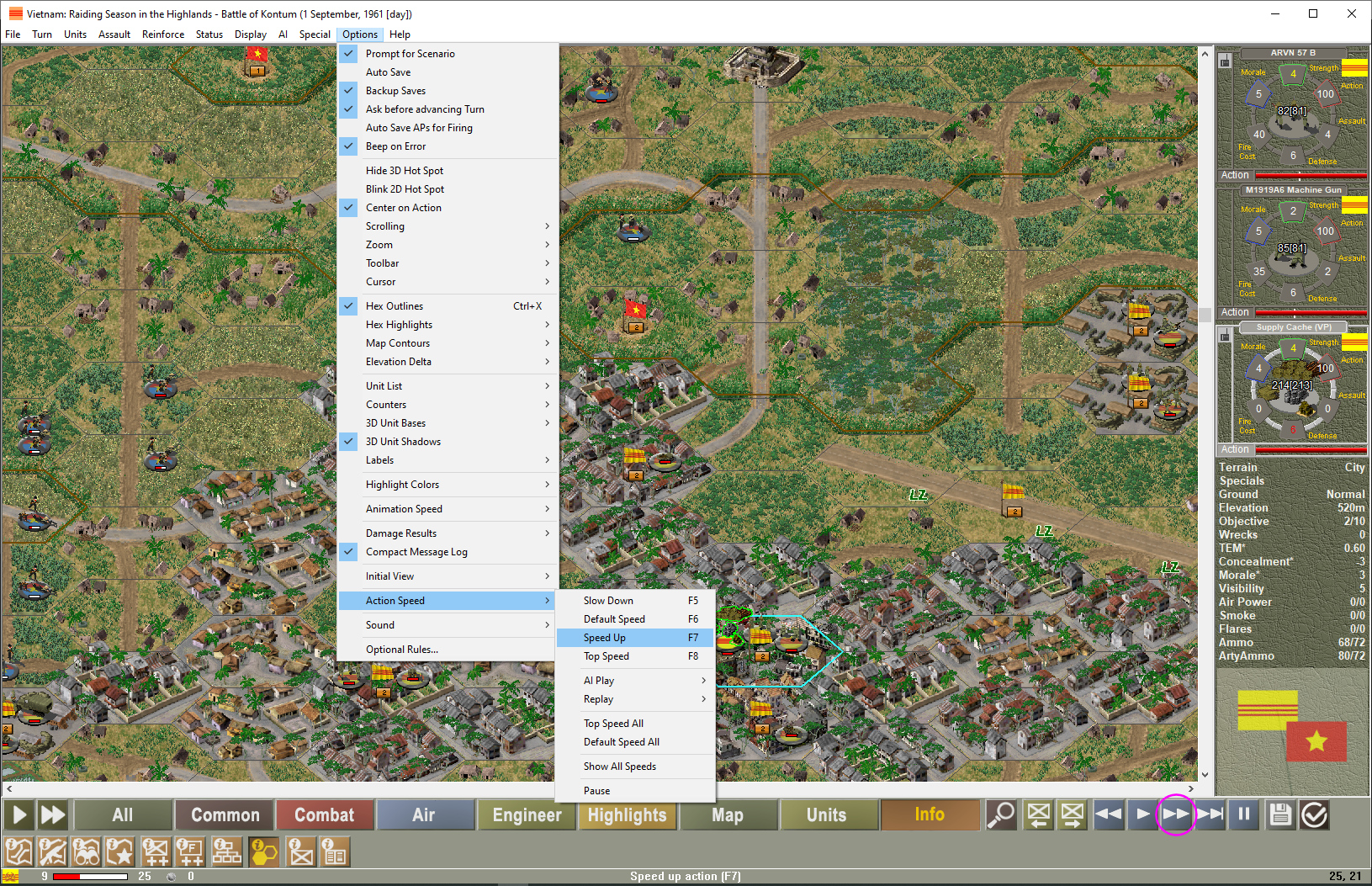The image size is (1372, 886).
Task: Click the default speed play button
Action: coord(1142,814)
